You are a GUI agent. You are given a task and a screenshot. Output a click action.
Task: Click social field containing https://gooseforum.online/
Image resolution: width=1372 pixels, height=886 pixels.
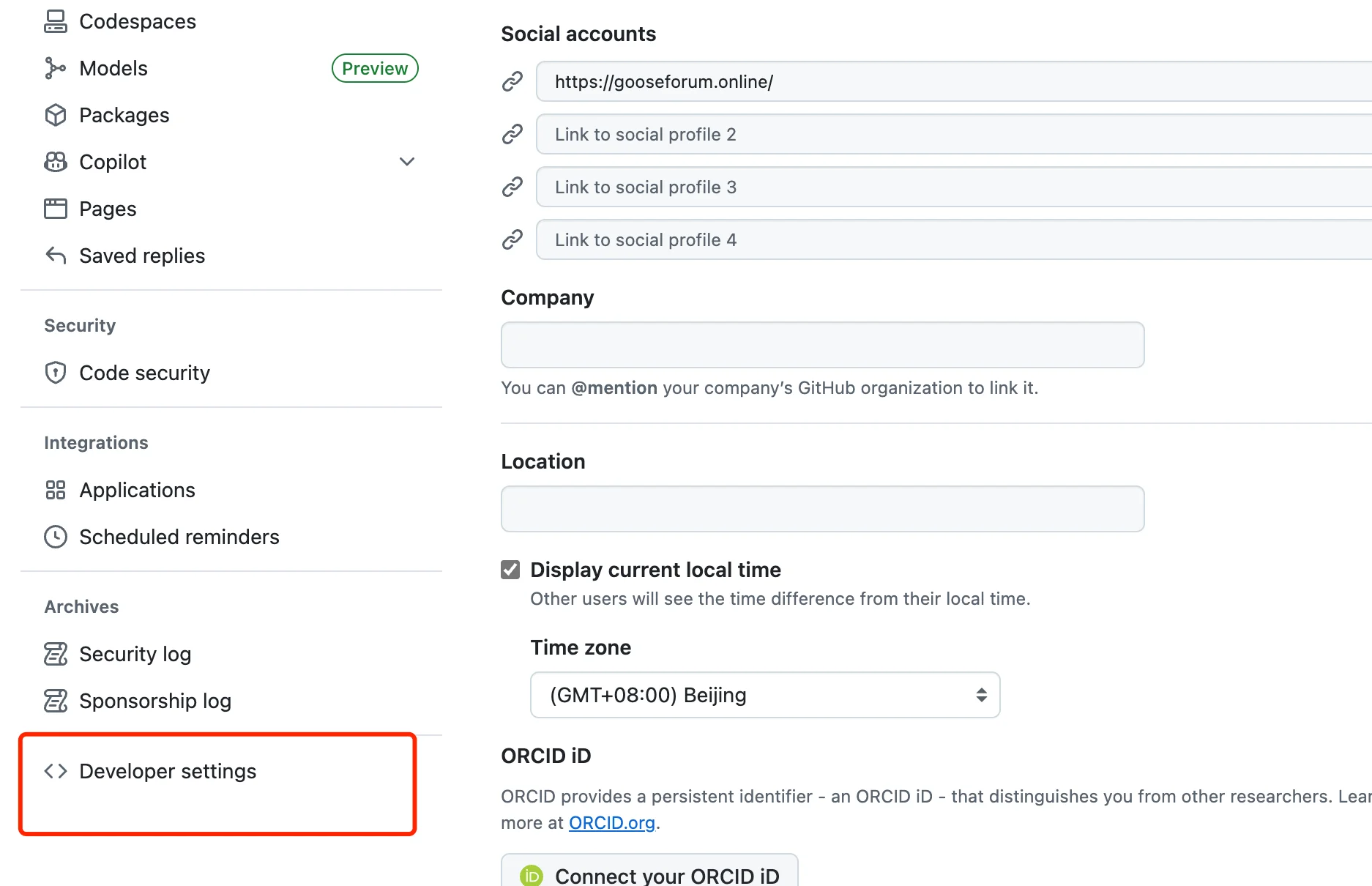pyautogui.click(x=954, y=81)
